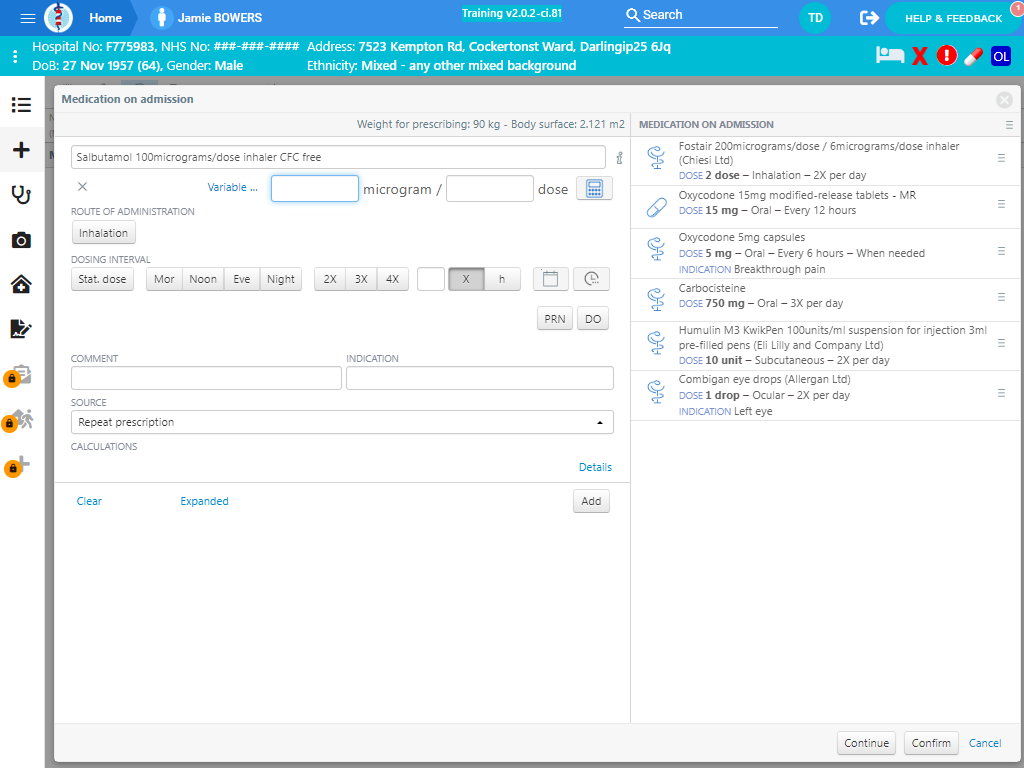This screenshot has height=768, width=1024.
Task: Click the Inhalation route button
Action: [103, 233]
